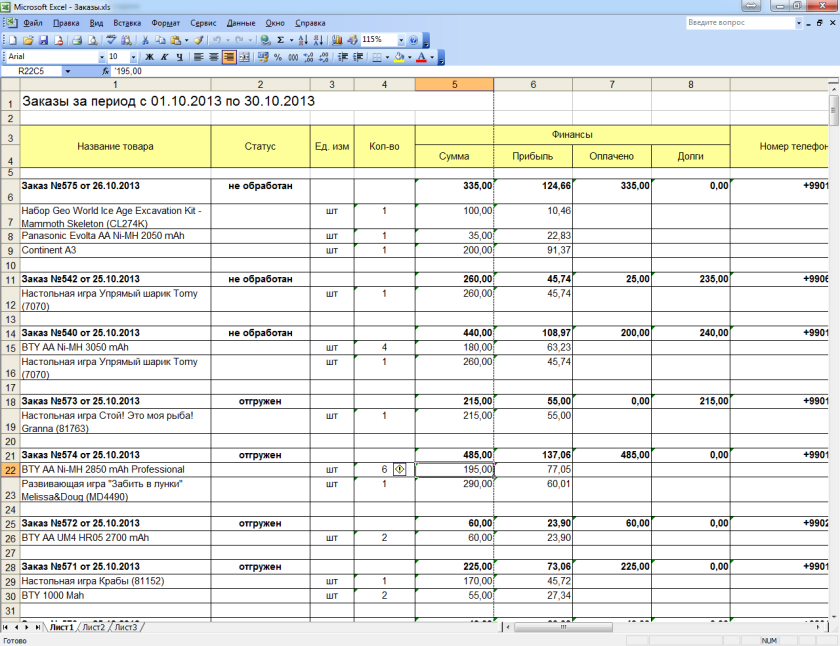This screenshot has height=646, width=840.
Task: Toggle italic formatting (К button)
Action: click(x=163, y=57)
